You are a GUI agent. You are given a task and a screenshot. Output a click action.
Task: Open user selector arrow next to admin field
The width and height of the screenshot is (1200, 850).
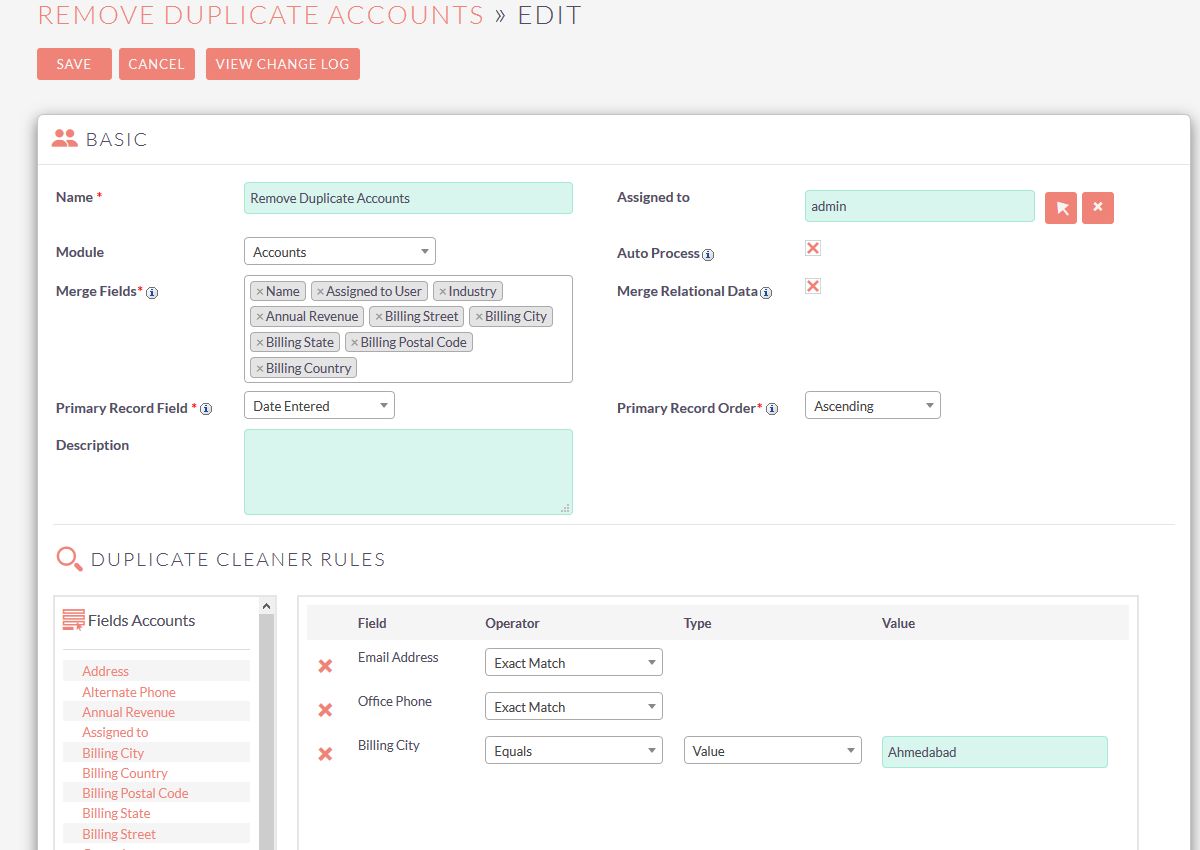1060,207
